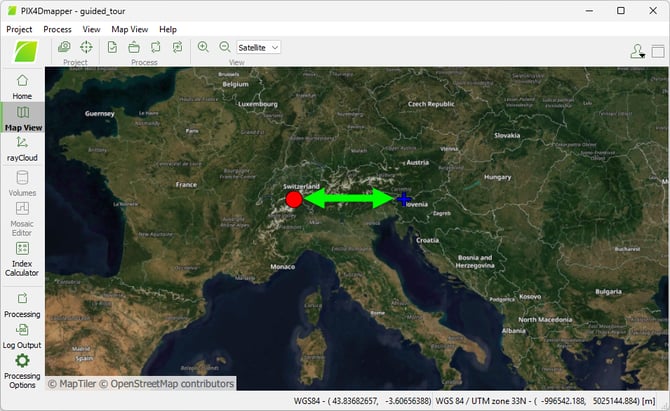Click the panel layout icon beside account
Viewport: 670px width, 411px height.
coord(658,52)
